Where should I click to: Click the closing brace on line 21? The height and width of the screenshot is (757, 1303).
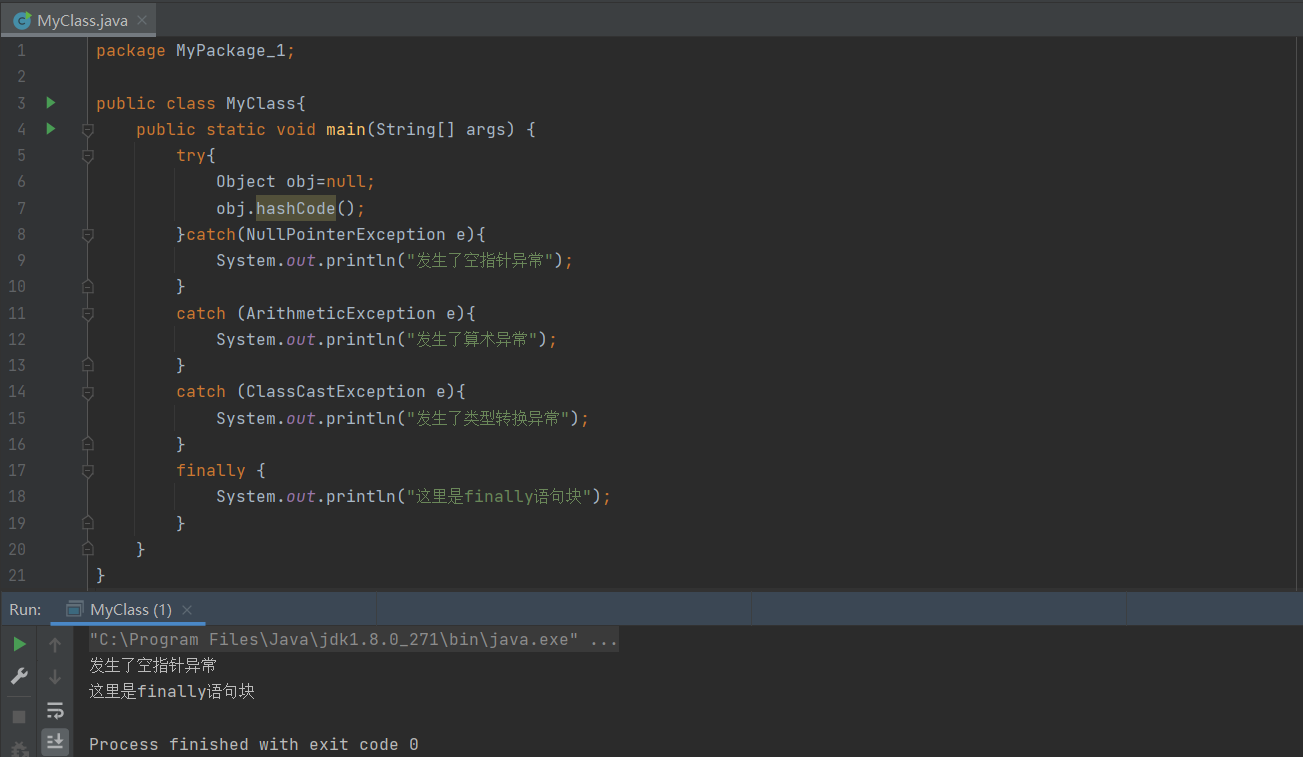pos(101,575)
